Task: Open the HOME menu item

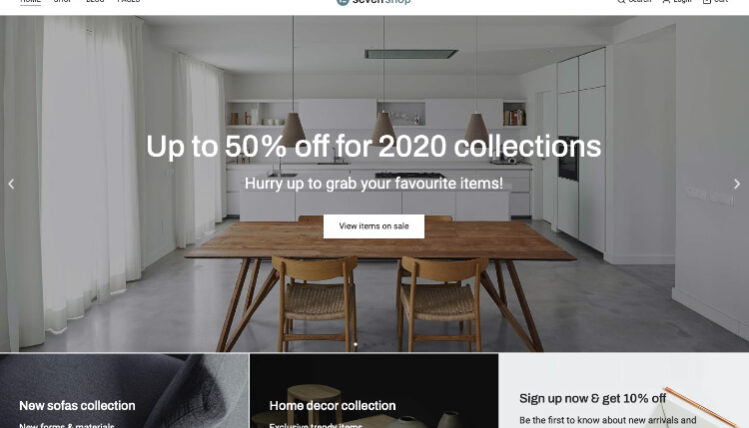Action: 31,1
